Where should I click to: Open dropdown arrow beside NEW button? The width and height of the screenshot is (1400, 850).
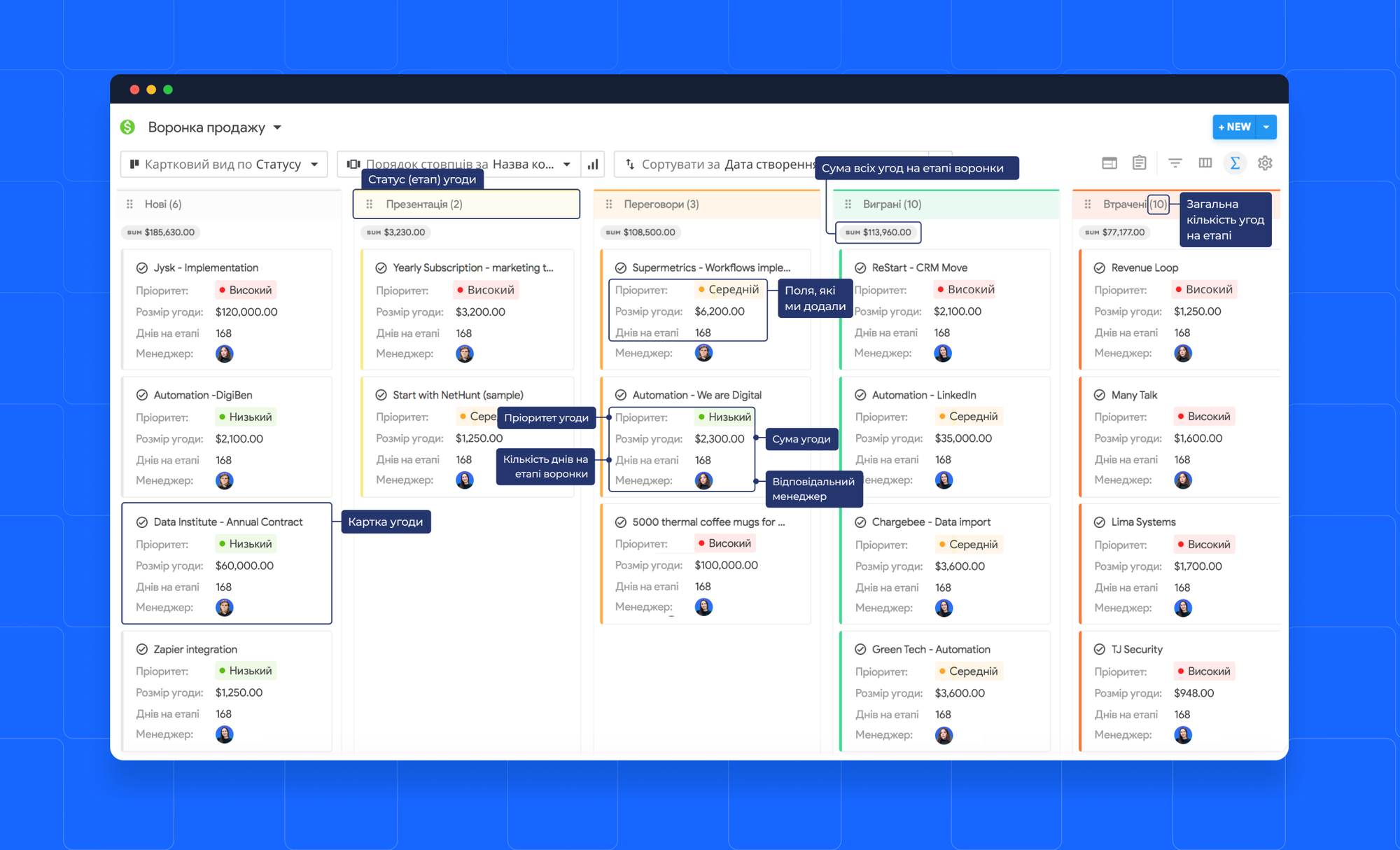1266,127
